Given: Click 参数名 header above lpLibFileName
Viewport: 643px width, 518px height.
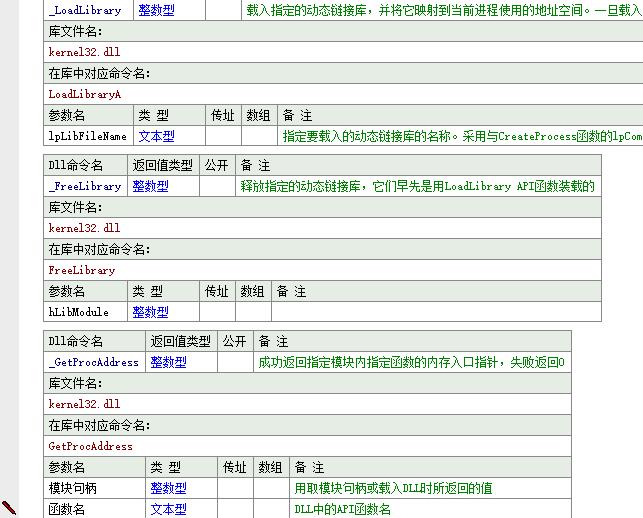Looking at the screenshot, I should click(x=66, y=115).
